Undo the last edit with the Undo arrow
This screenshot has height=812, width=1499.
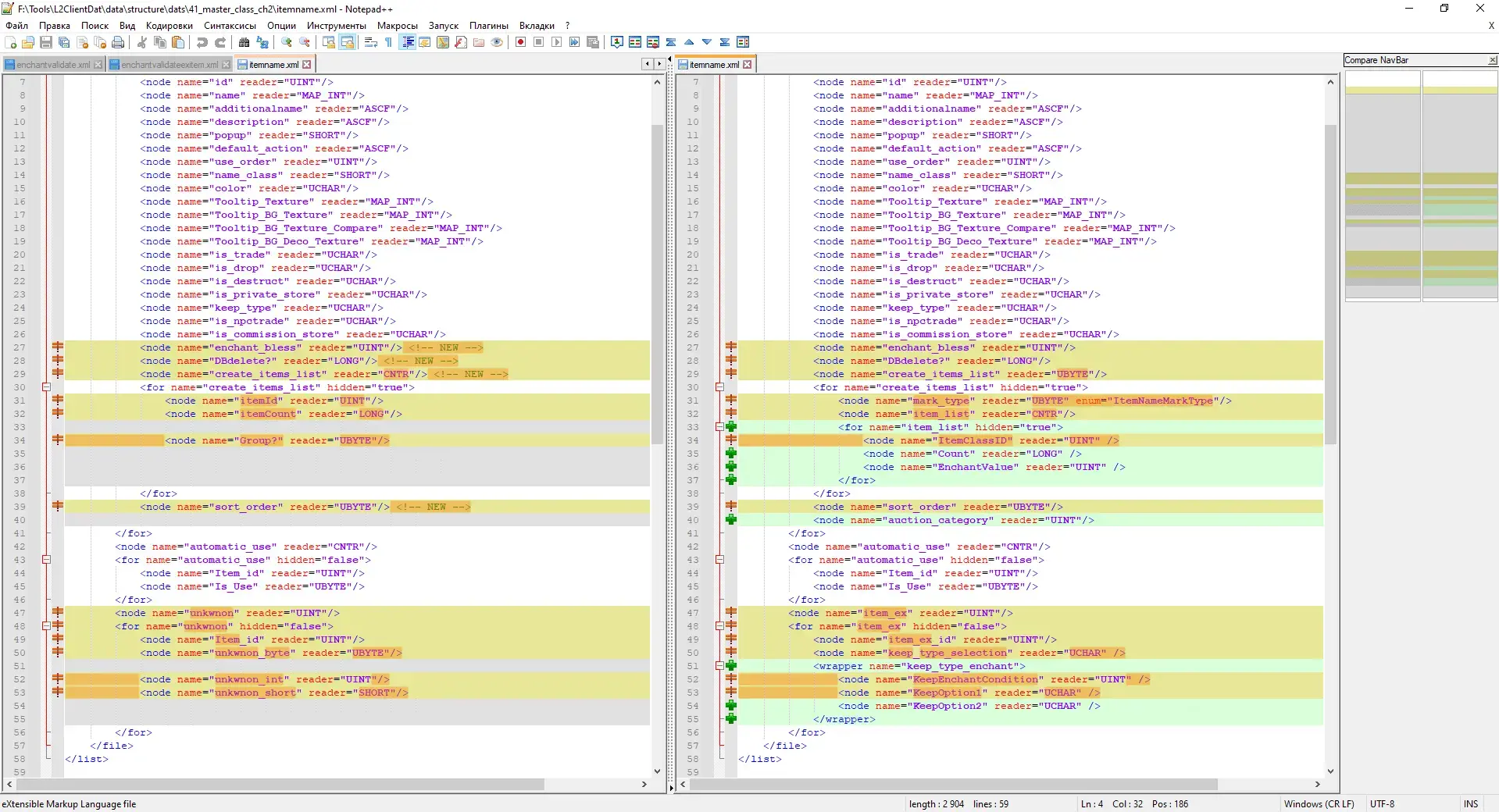(x=202, y=42)
